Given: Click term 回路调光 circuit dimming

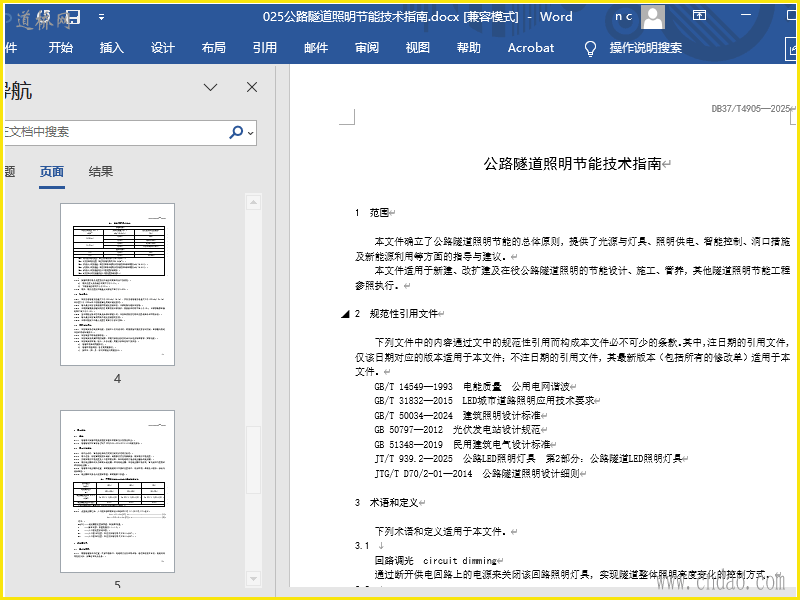Looking at the screenshot, I should coord(436,561).
